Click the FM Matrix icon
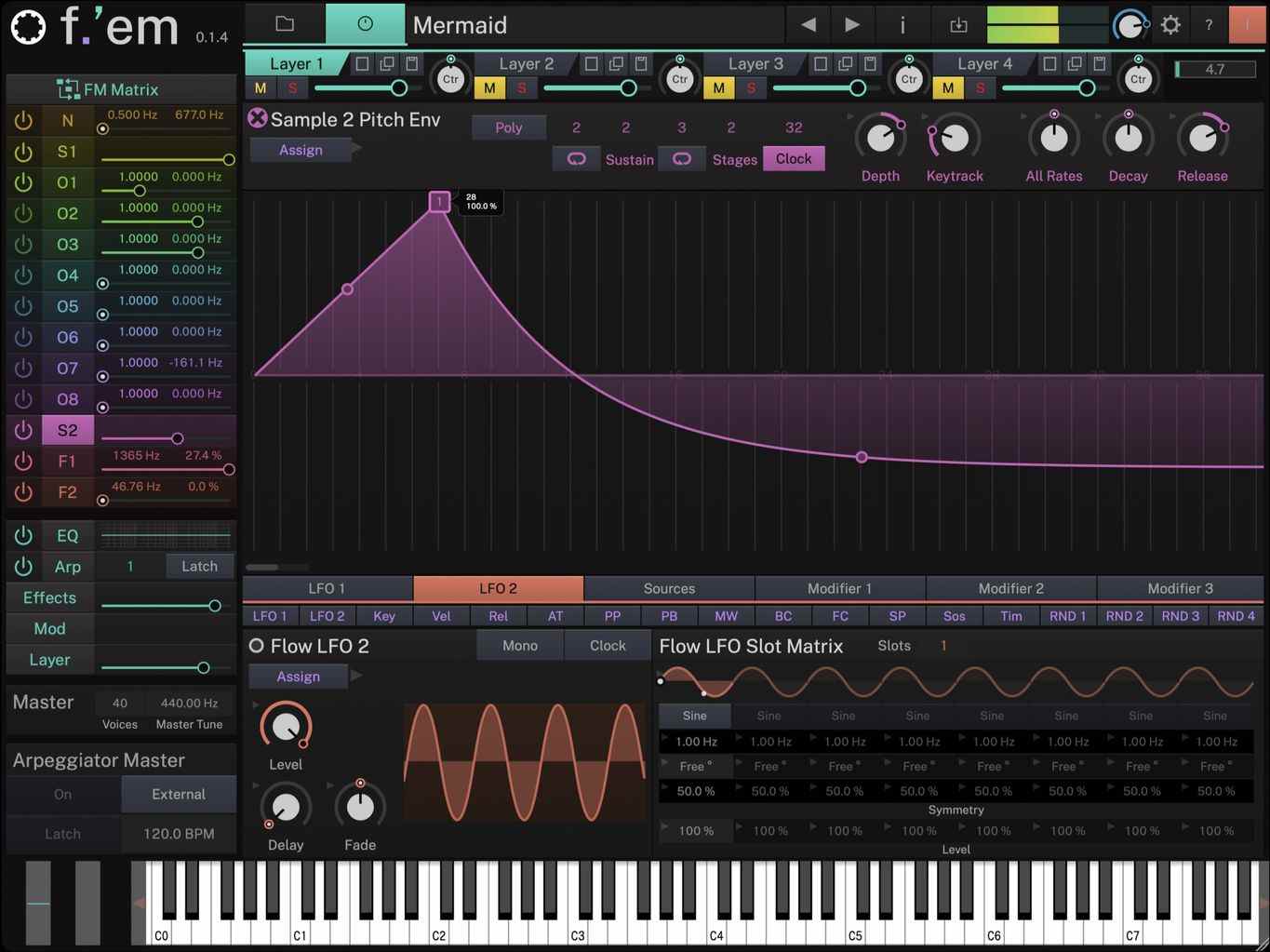Image resolution: width=1270 pixels, height=952 pixels. [68, 88]
